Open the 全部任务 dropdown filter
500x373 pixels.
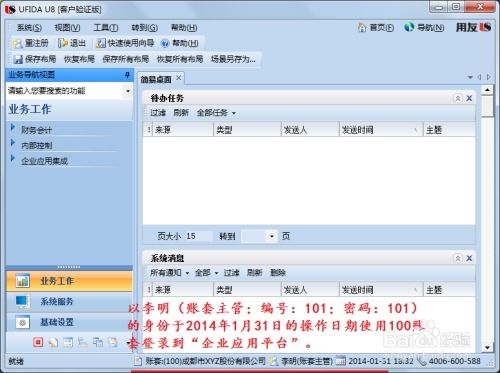[216, 113]
